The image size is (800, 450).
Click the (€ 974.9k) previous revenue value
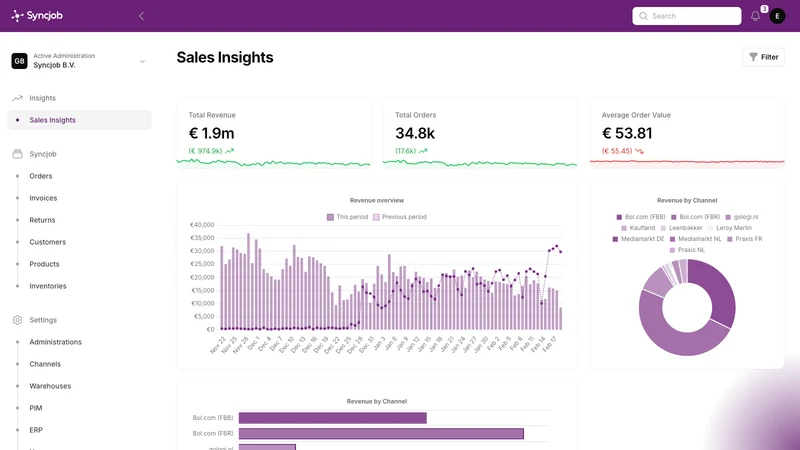click(205, 151)
